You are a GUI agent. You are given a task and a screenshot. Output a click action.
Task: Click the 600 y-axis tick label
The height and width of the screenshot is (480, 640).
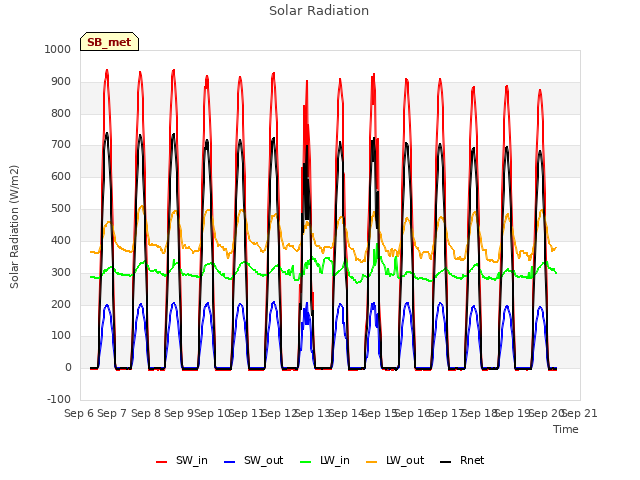click(x=61, y=176)
